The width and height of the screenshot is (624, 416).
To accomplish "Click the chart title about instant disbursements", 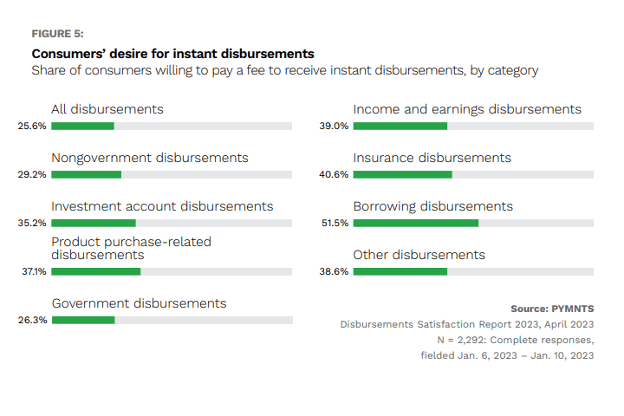I will tap(173, 53).
